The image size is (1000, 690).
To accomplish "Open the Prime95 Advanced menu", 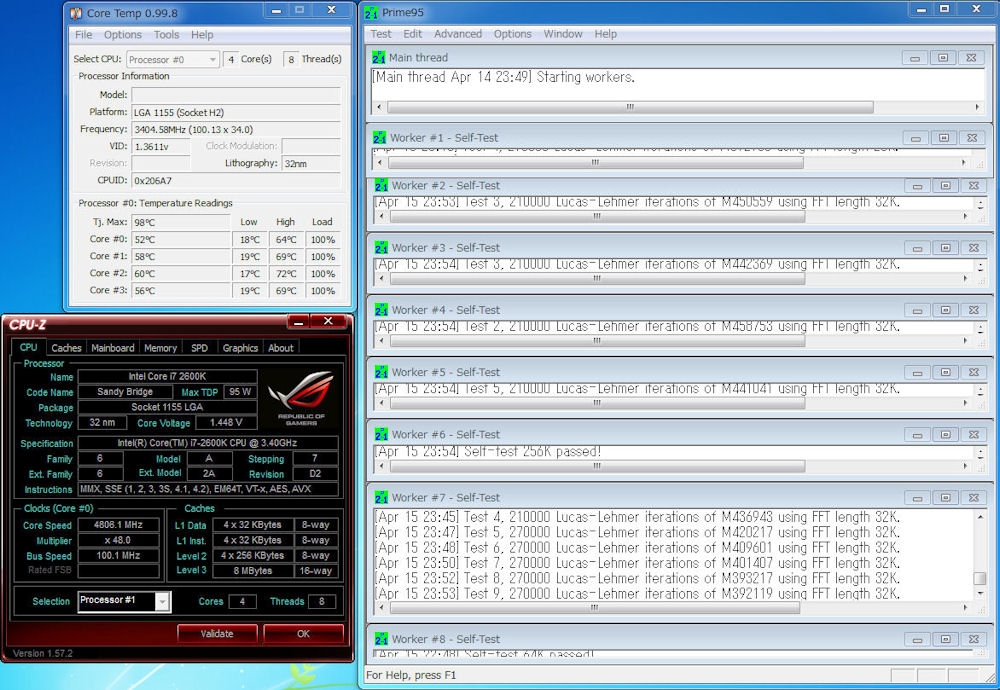I will 458,34.
